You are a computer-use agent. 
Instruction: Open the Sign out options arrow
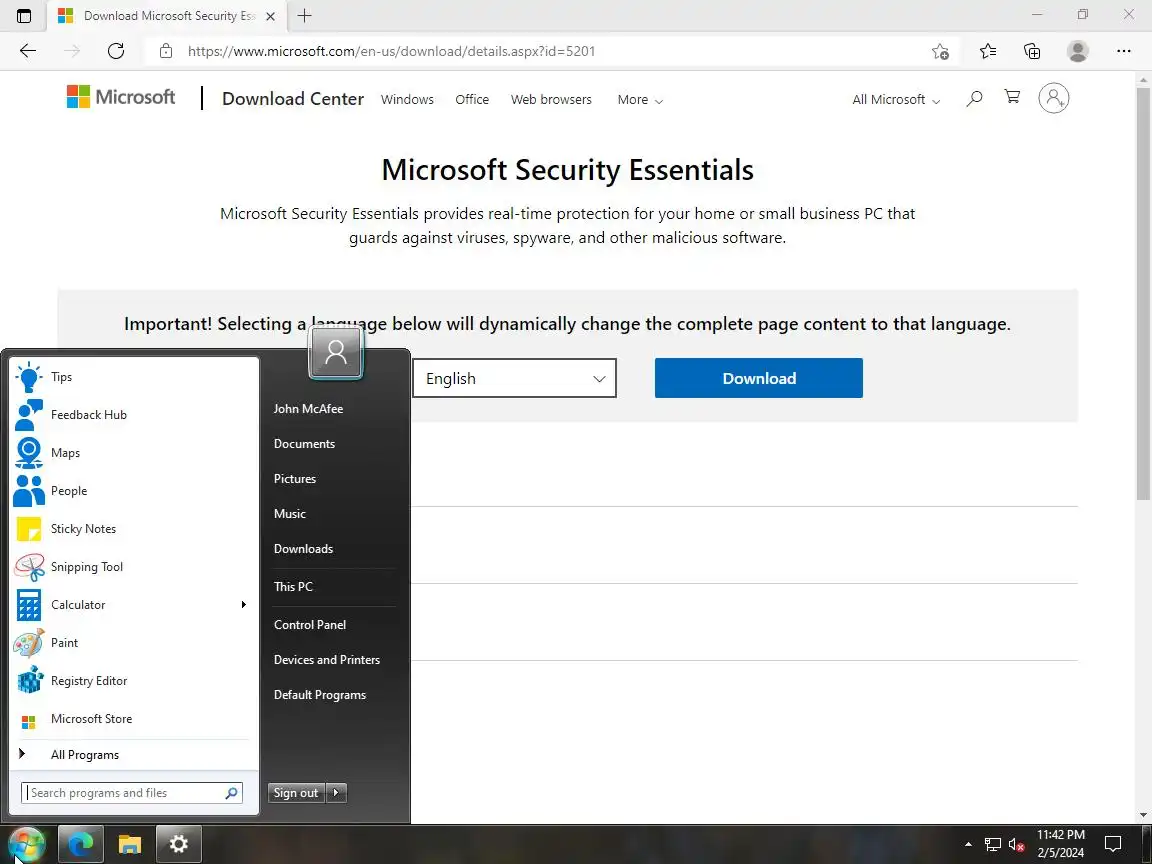point(336,793)
